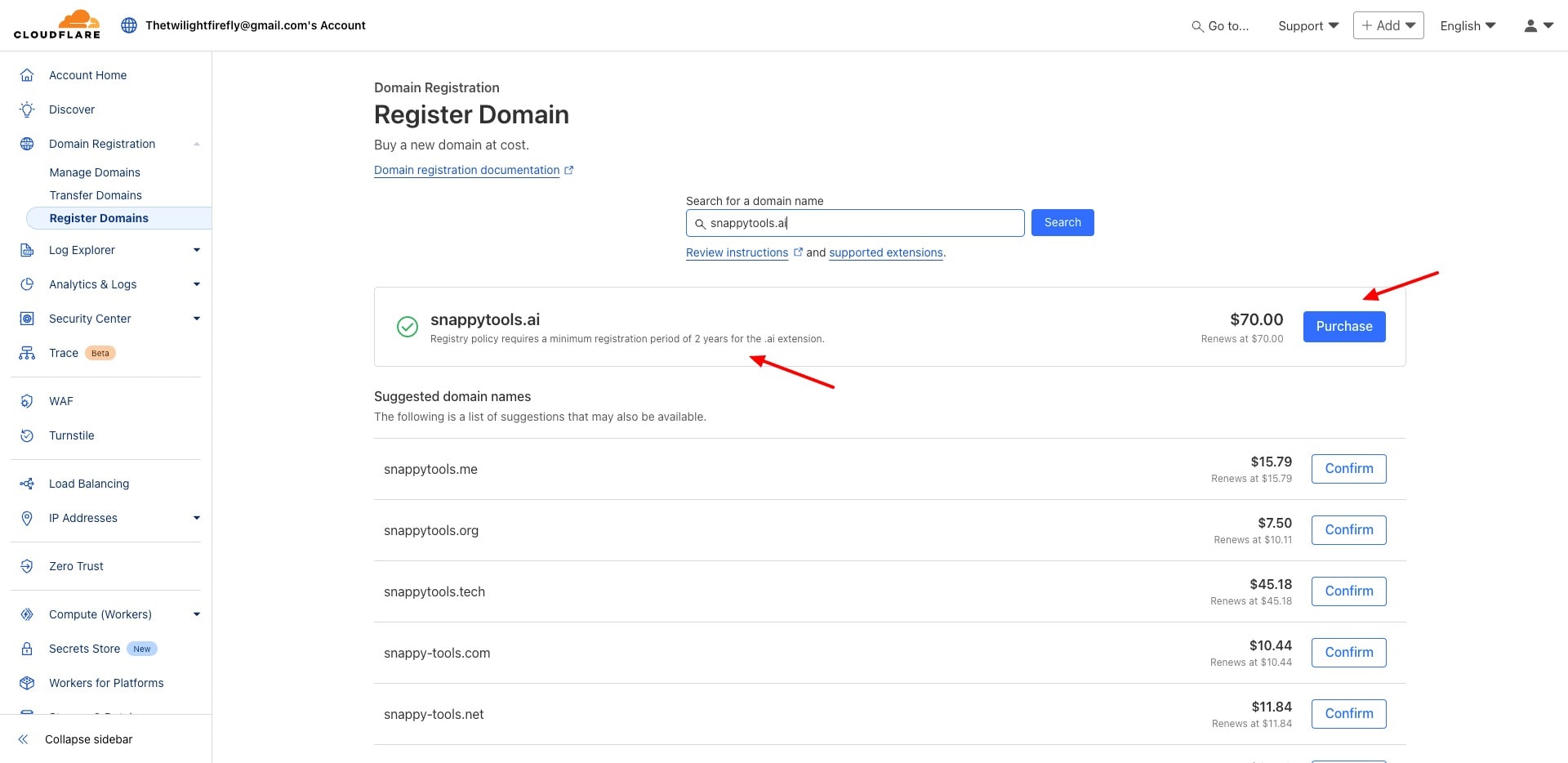Click the Discover lightbulb icon

point(27,109)
